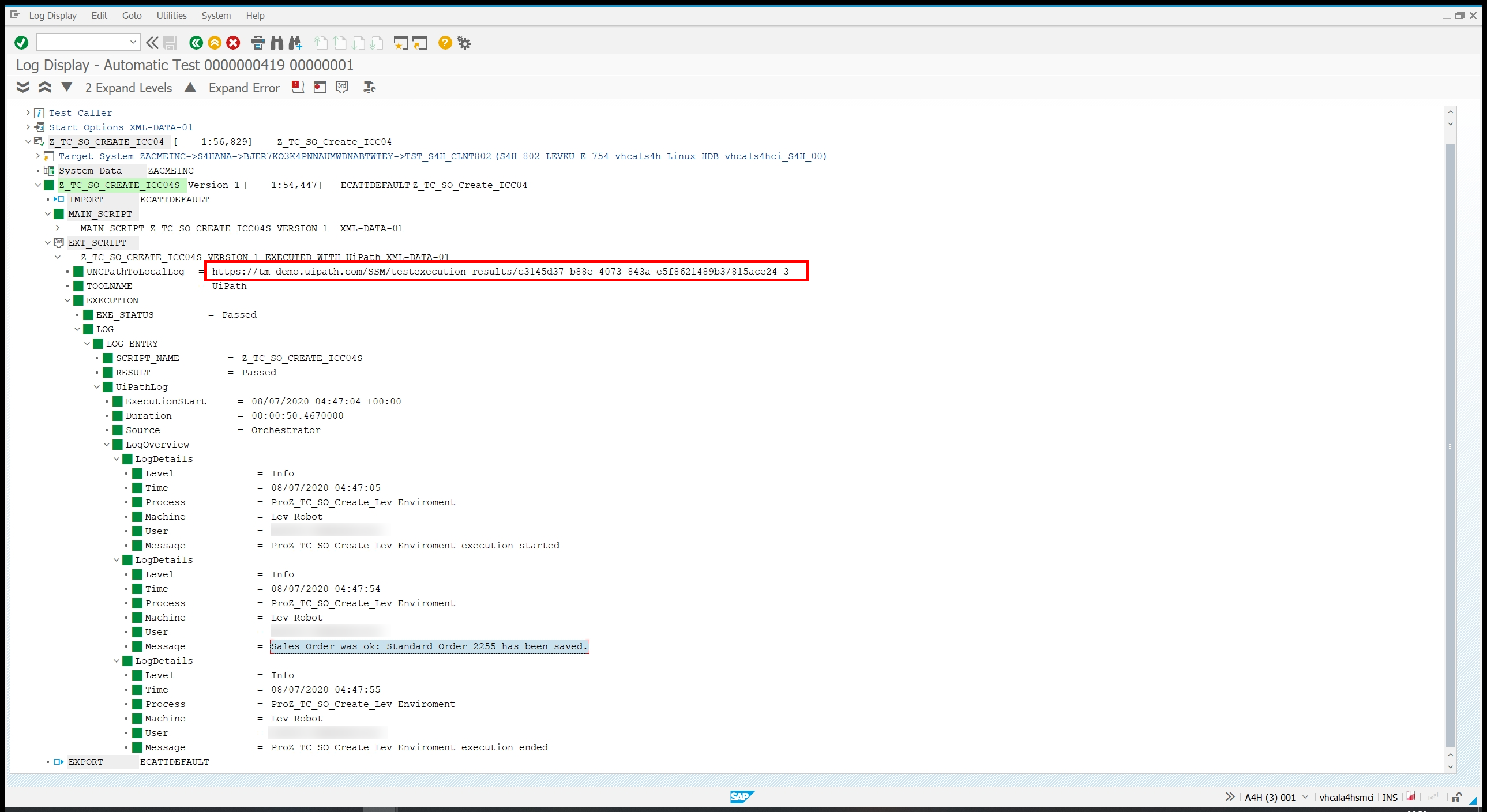This screenshot has width=1487, height=812.
Task: Collapse the EXECUTION node
Action: click(67, 300)
